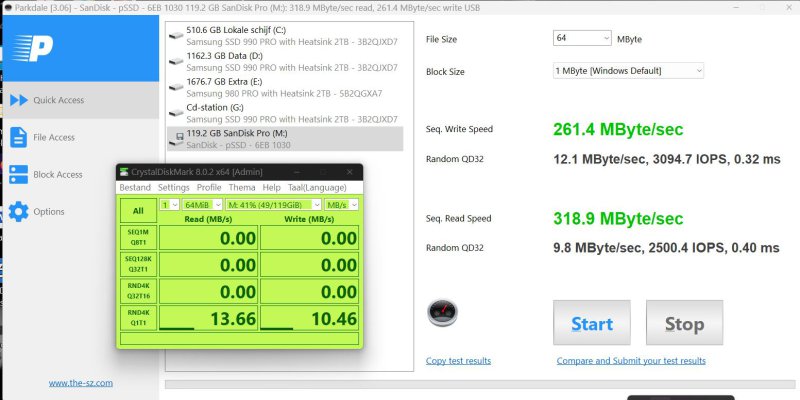Open File Access section

[82, 137]
